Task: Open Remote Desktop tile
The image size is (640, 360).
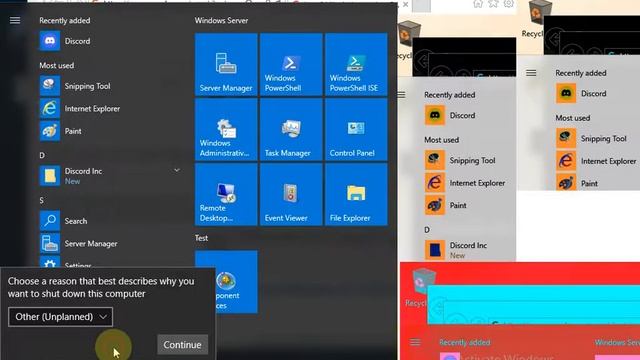Action: click(x=226, y=194)
